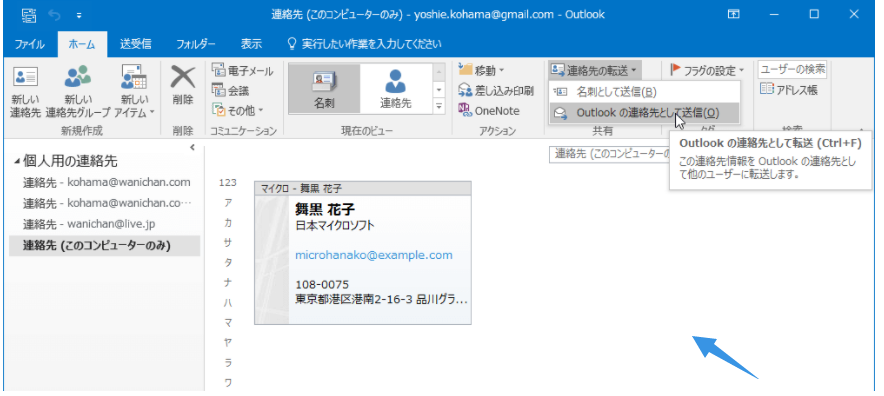Jump to サ in the index
The width and height of the screenshot is (884, 396).
pyautogui.click(x=228, y=243)
